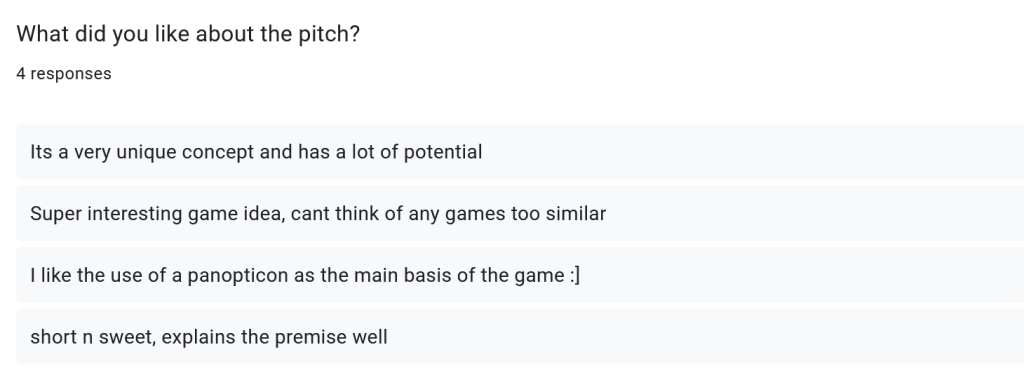
Task: Click the 'What did you like about the pitch?' heading
Action: click(x=188, y=34)
